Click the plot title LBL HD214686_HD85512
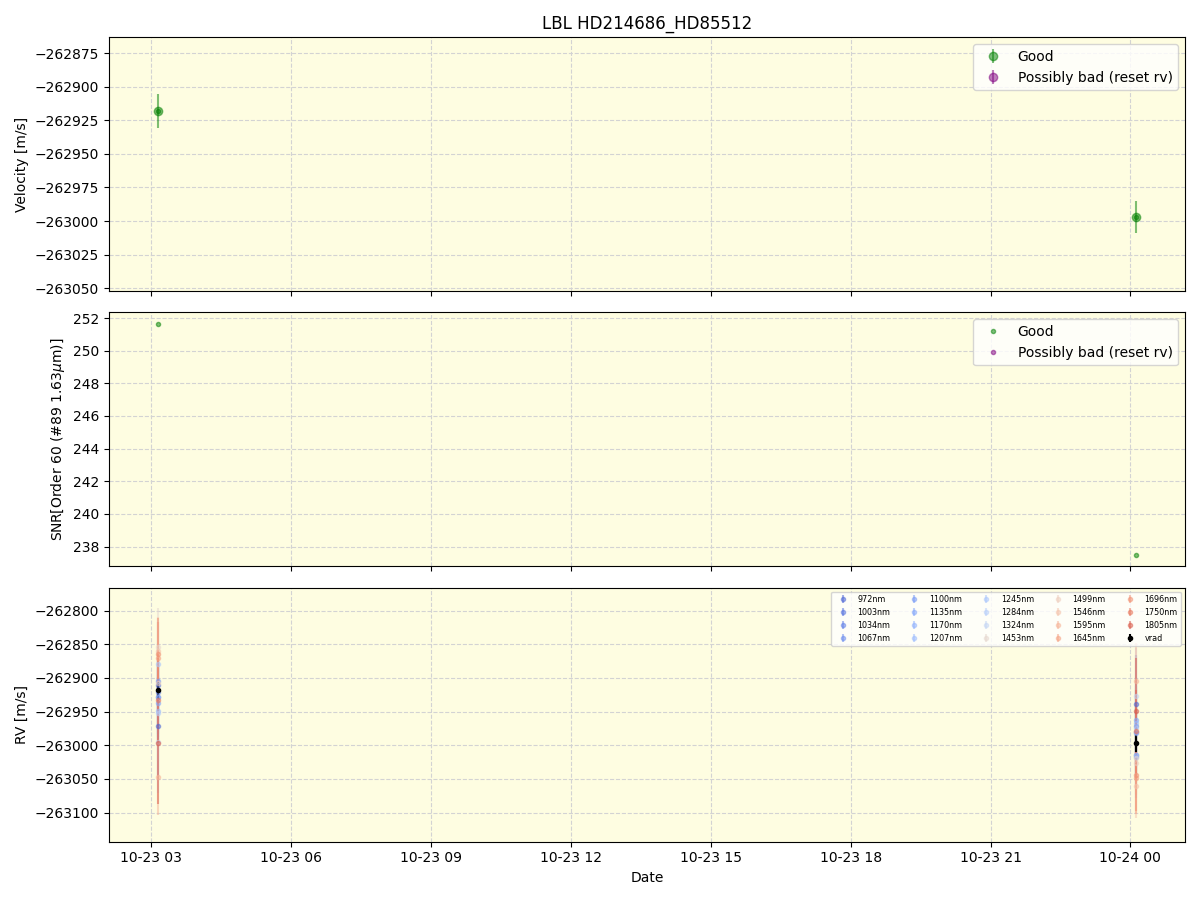 tap(647, 23)
